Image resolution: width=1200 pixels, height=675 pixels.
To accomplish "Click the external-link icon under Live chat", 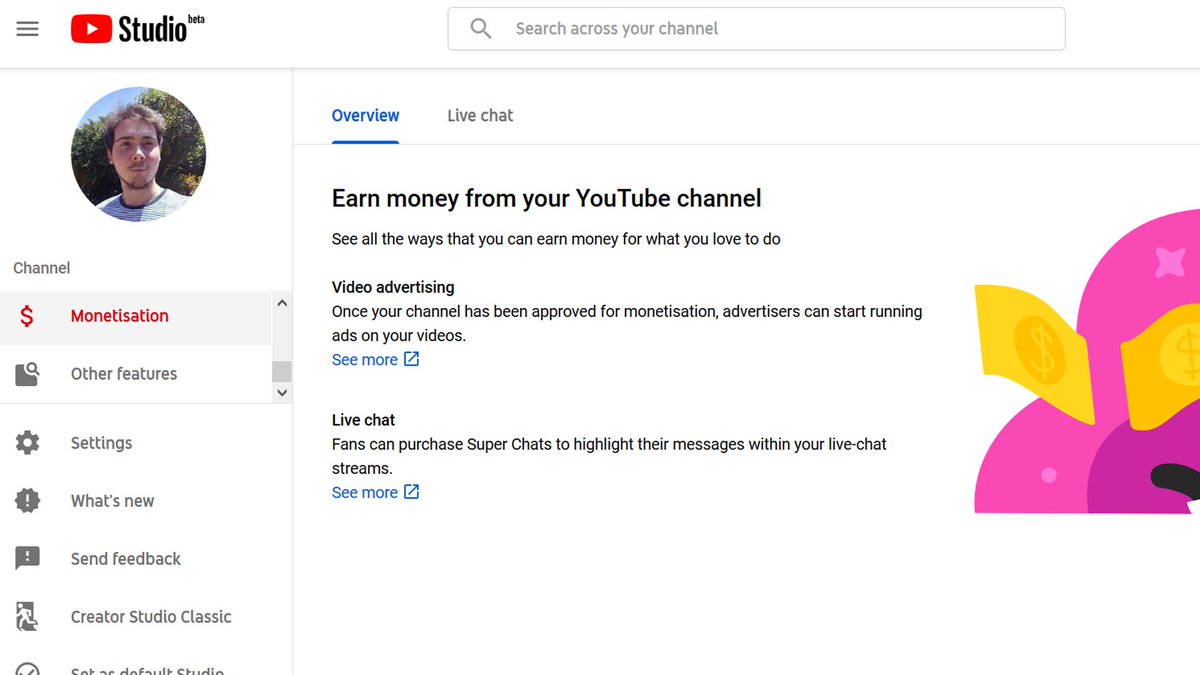I will (411, 492).
